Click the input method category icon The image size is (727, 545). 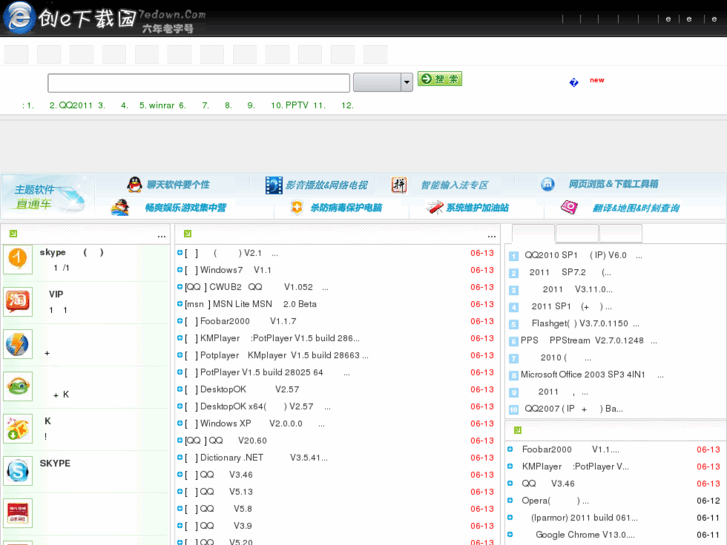[399, 185]
